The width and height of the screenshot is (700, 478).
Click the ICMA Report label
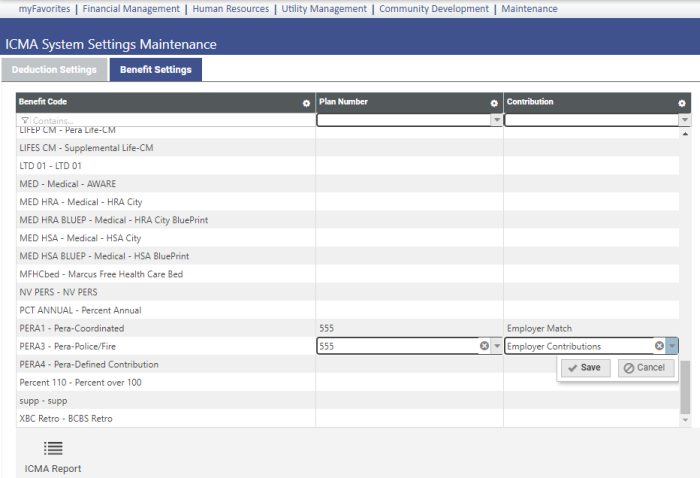(x=53, y=469)
